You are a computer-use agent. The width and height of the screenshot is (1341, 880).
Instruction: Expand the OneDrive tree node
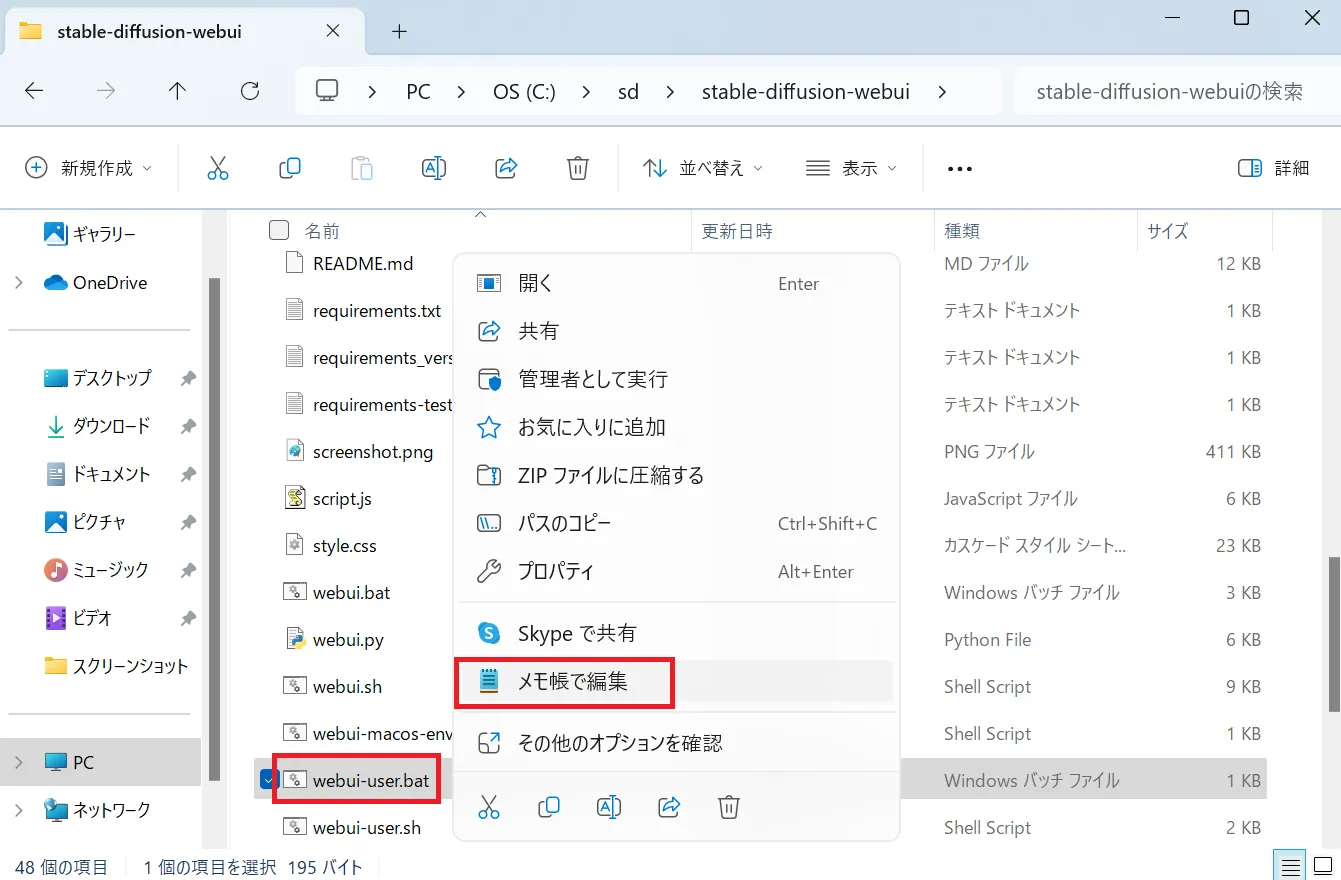coord(19,283)
